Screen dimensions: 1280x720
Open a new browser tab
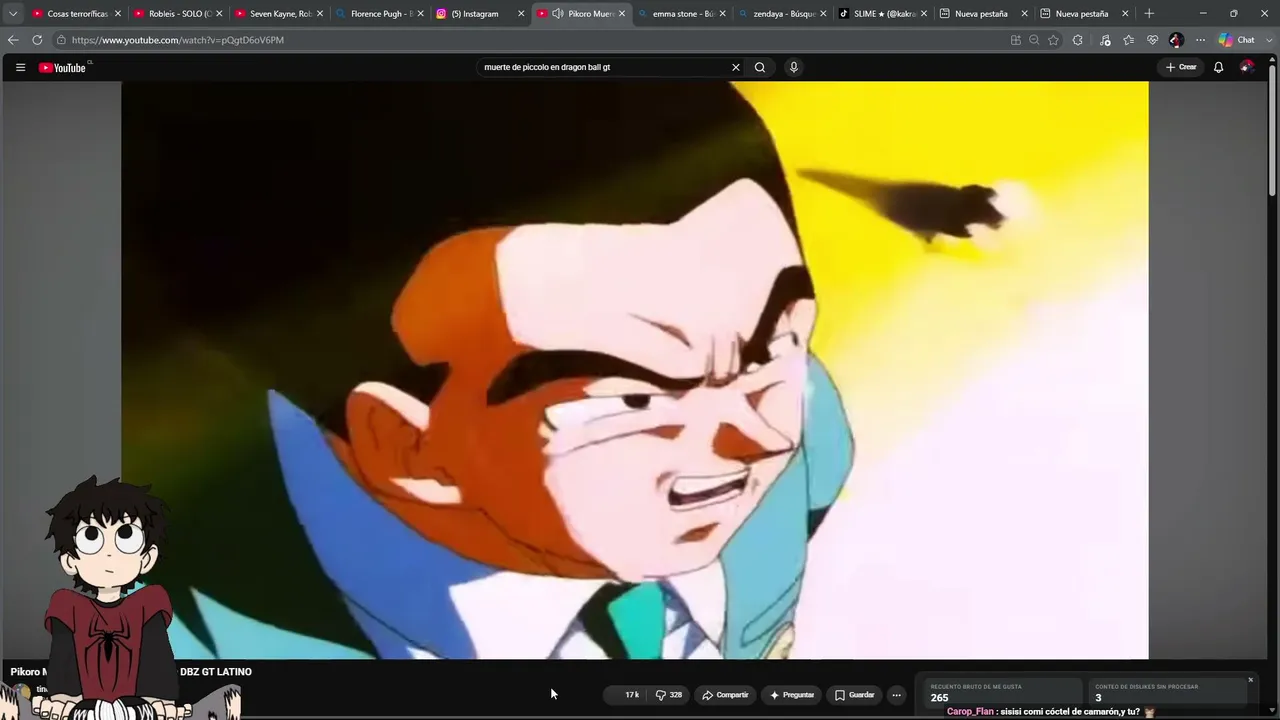[x=1149, y=14]
